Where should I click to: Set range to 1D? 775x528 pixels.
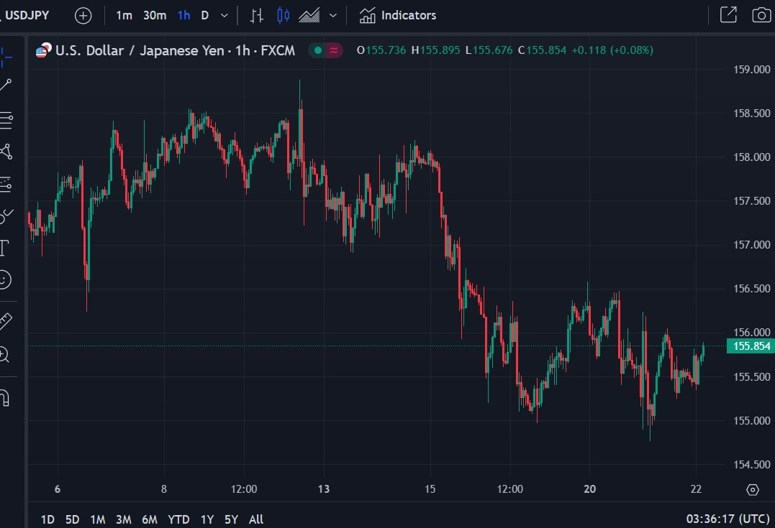point(47,520)
